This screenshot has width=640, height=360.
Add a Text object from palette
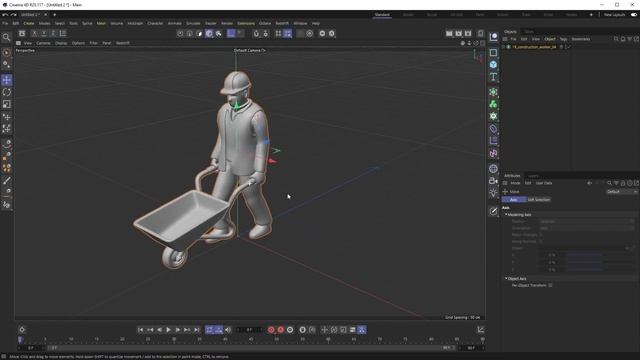(x=493, y=77)
